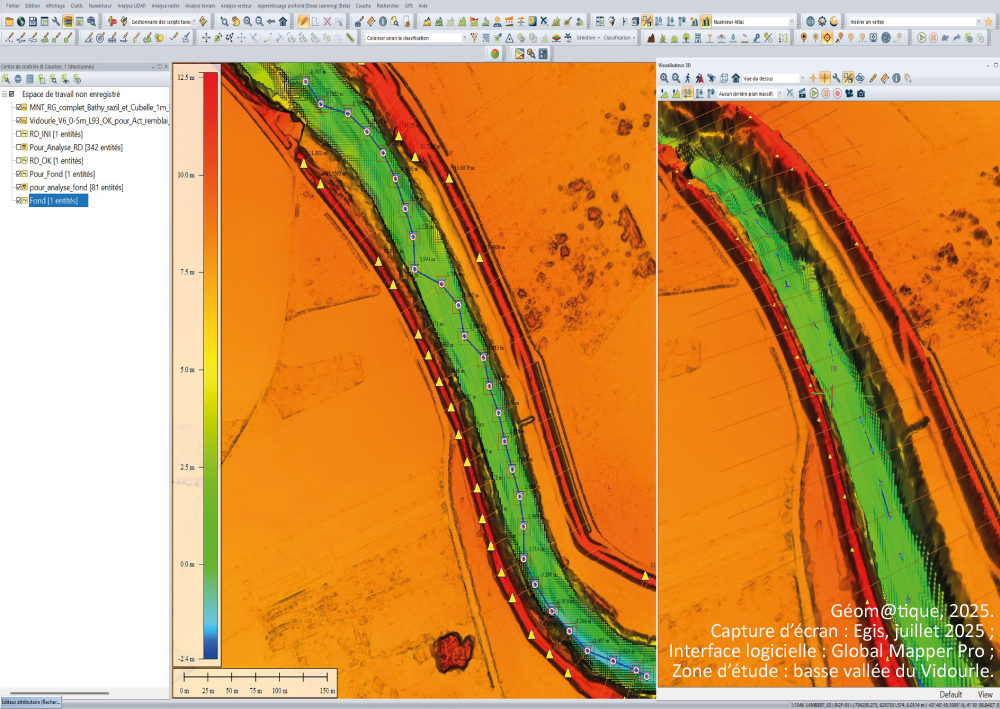The width and height of the screenshot is (1000, 709).
Task: Open the 'Affichage' menu
Action: pyautogui.click(x=55, y=5)
